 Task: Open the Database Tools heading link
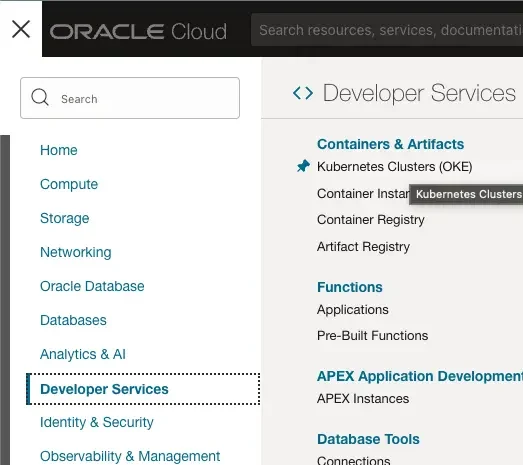point(369,439)
